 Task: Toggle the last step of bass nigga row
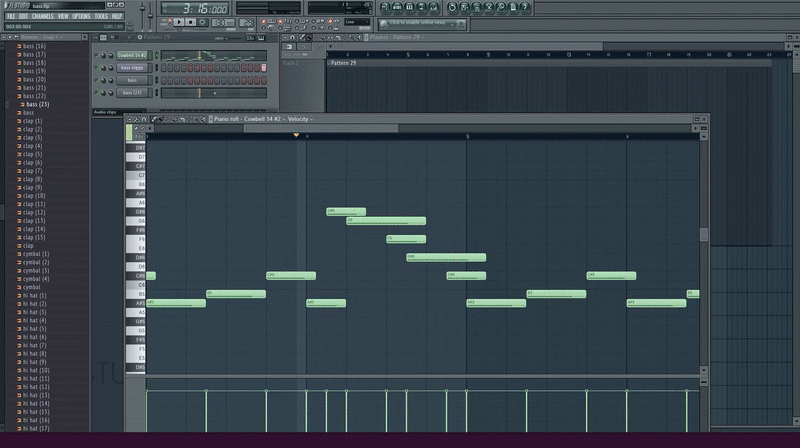pyautogui.click(x=264, y=68)
